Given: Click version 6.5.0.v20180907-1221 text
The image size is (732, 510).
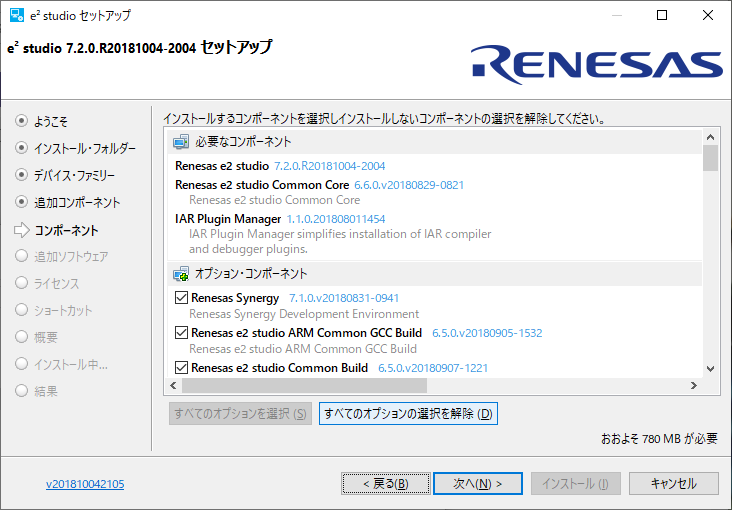Looking at the screenshot, I should tap(433, 368).
